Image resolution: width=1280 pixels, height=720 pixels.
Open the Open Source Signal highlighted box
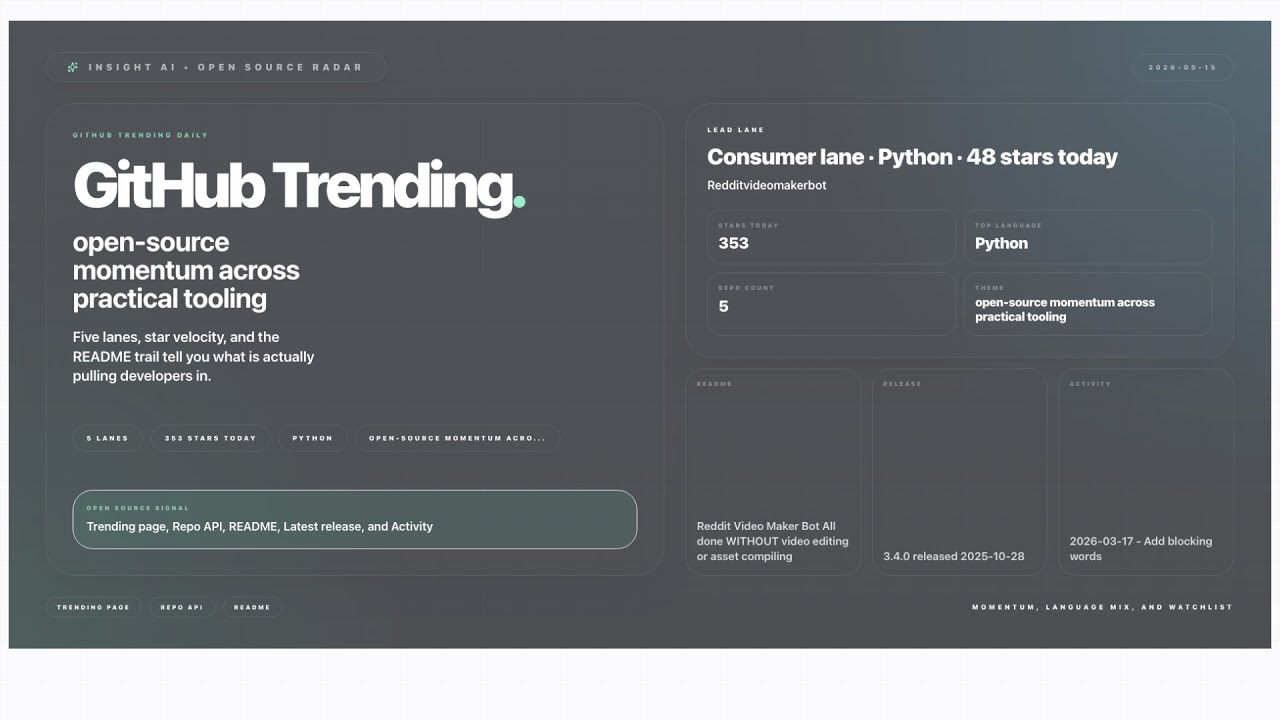(355, 519)
